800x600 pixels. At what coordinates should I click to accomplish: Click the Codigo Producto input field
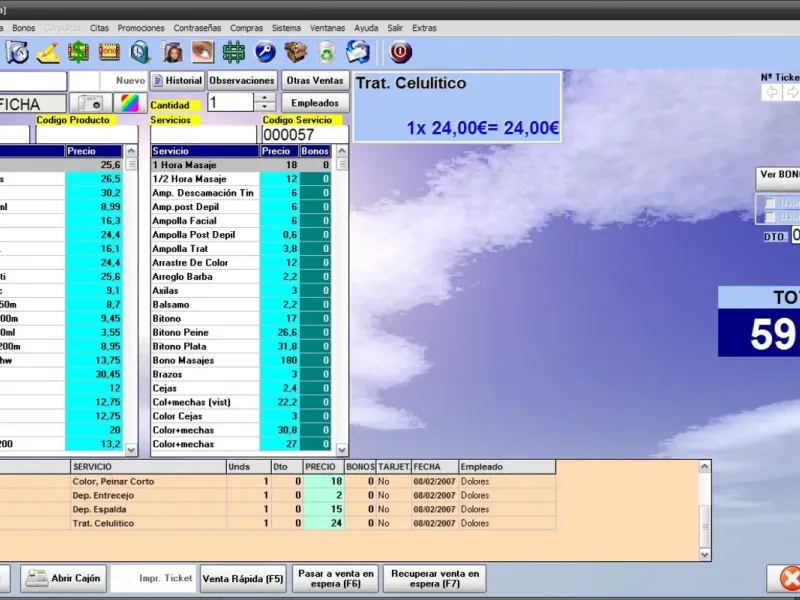click(87, 135)
